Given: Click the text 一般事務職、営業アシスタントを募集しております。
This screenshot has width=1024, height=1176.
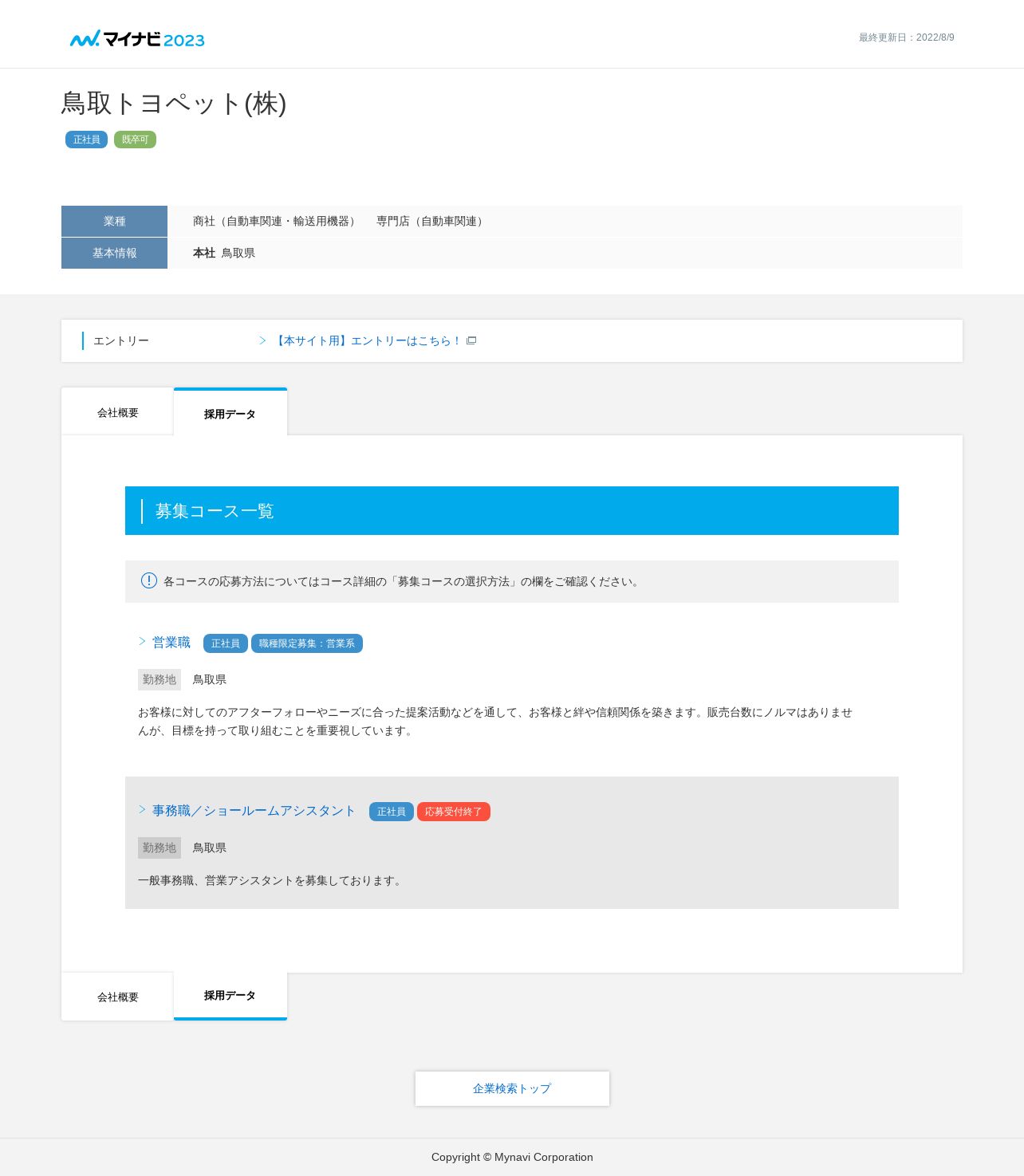Looking at the screenshot, I should pos(271,880).
